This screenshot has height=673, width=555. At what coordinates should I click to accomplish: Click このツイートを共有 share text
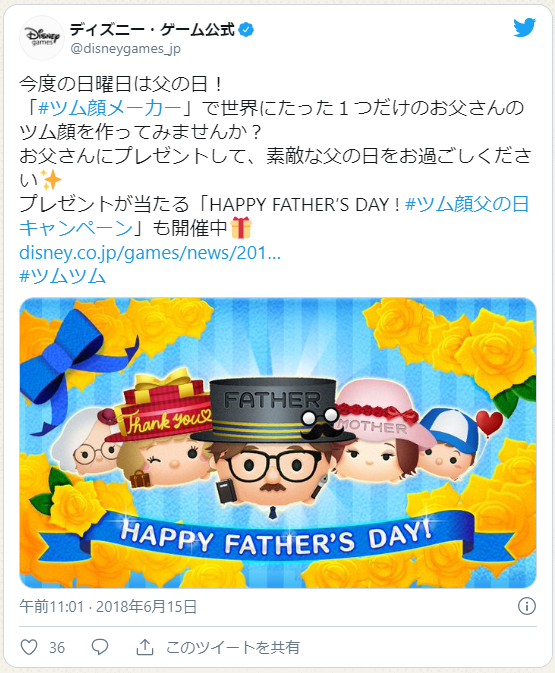(x=233, y=647)
